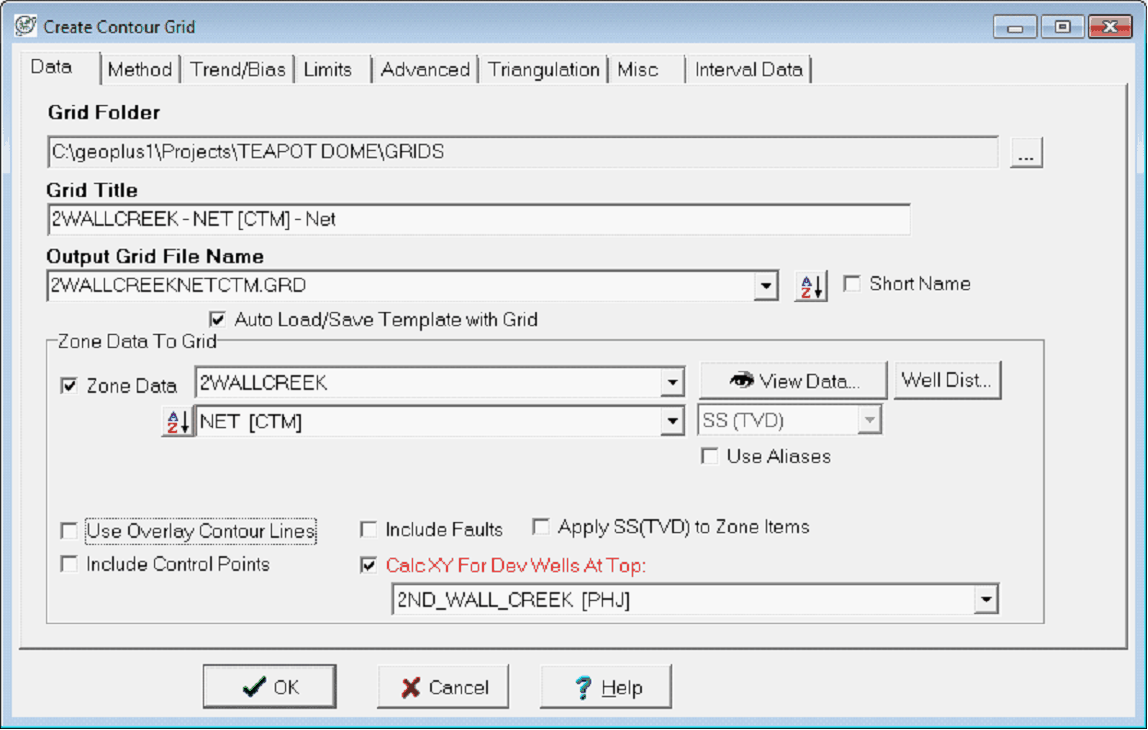Screen dimensions: 1148x730
Task: Click the Well Dist... button
Action: coord(946,380)
